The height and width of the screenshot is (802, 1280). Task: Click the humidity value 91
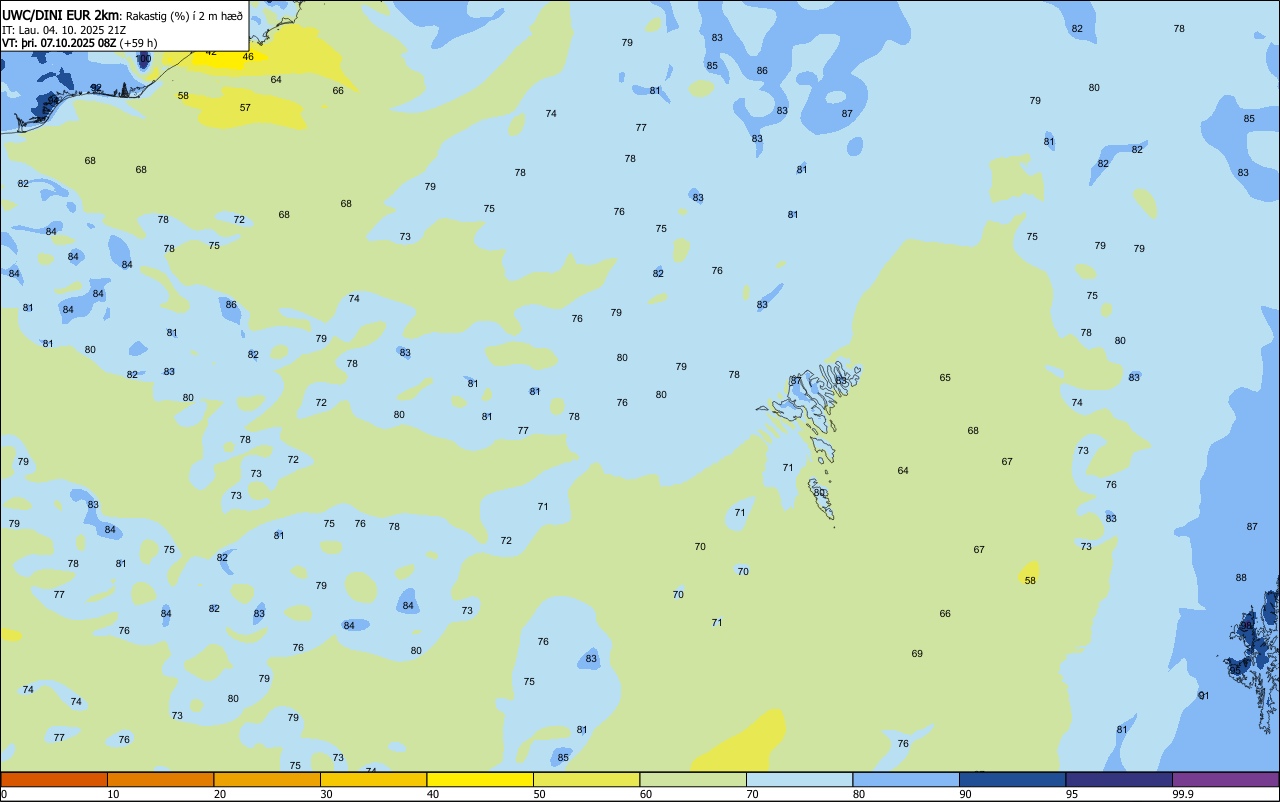(x=1204, y=695)
